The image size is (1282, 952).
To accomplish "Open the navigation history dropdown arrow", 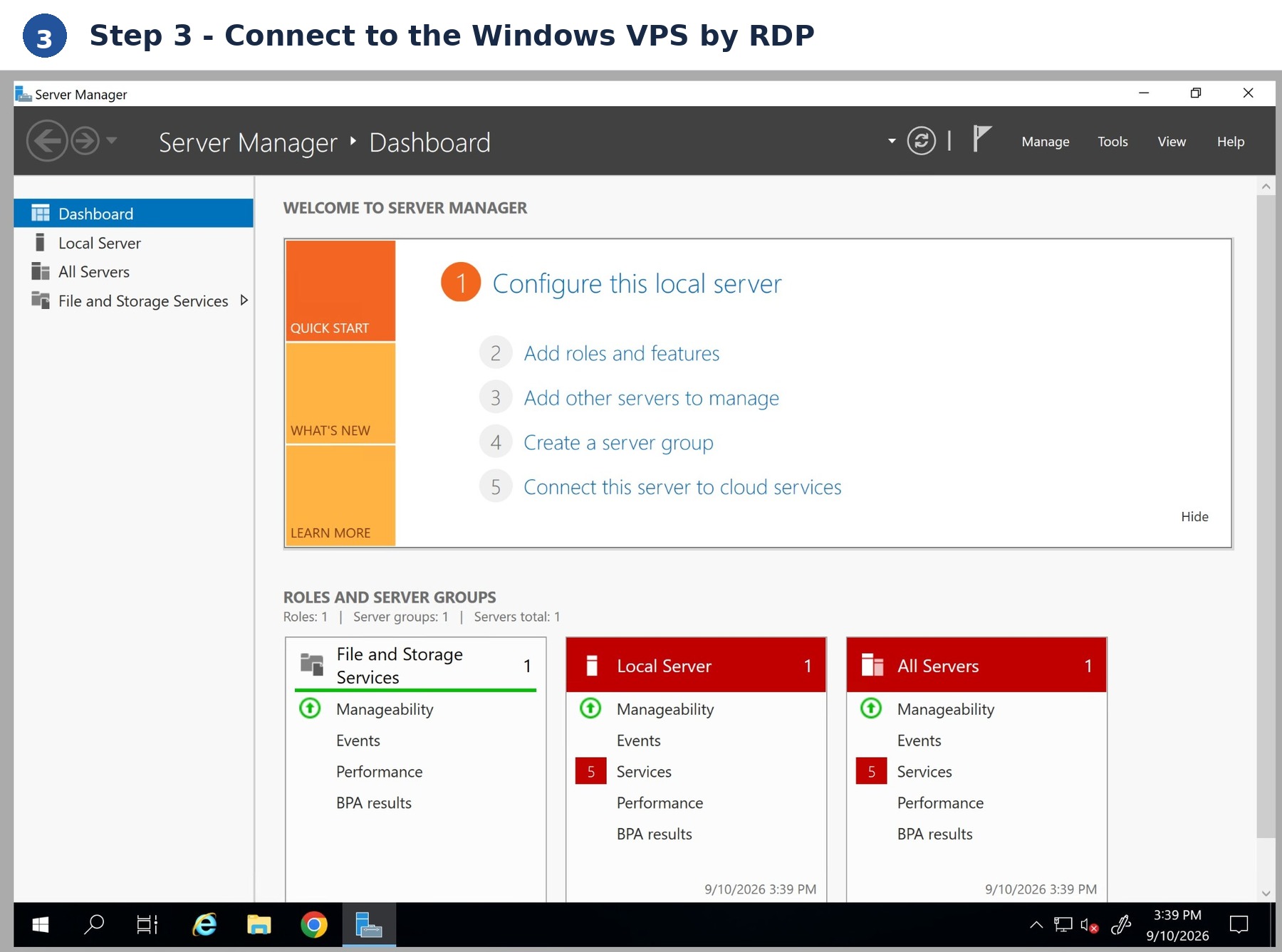I will pyautogui.click(x=111, y=140).
